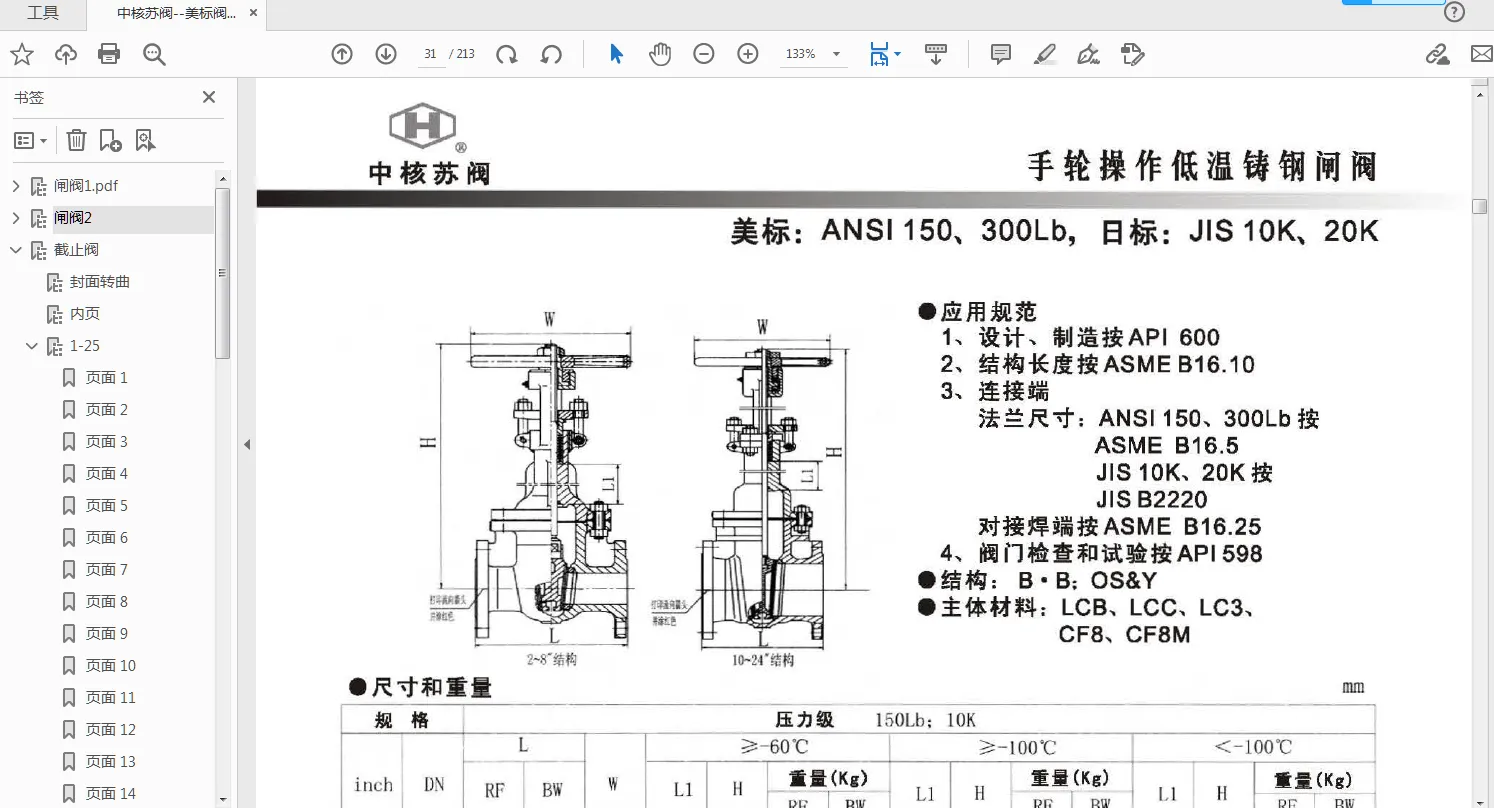This screenshot has width=1494, height=808.
Task: Open bookmark options list dropdown
Action: tap(30, 141)
